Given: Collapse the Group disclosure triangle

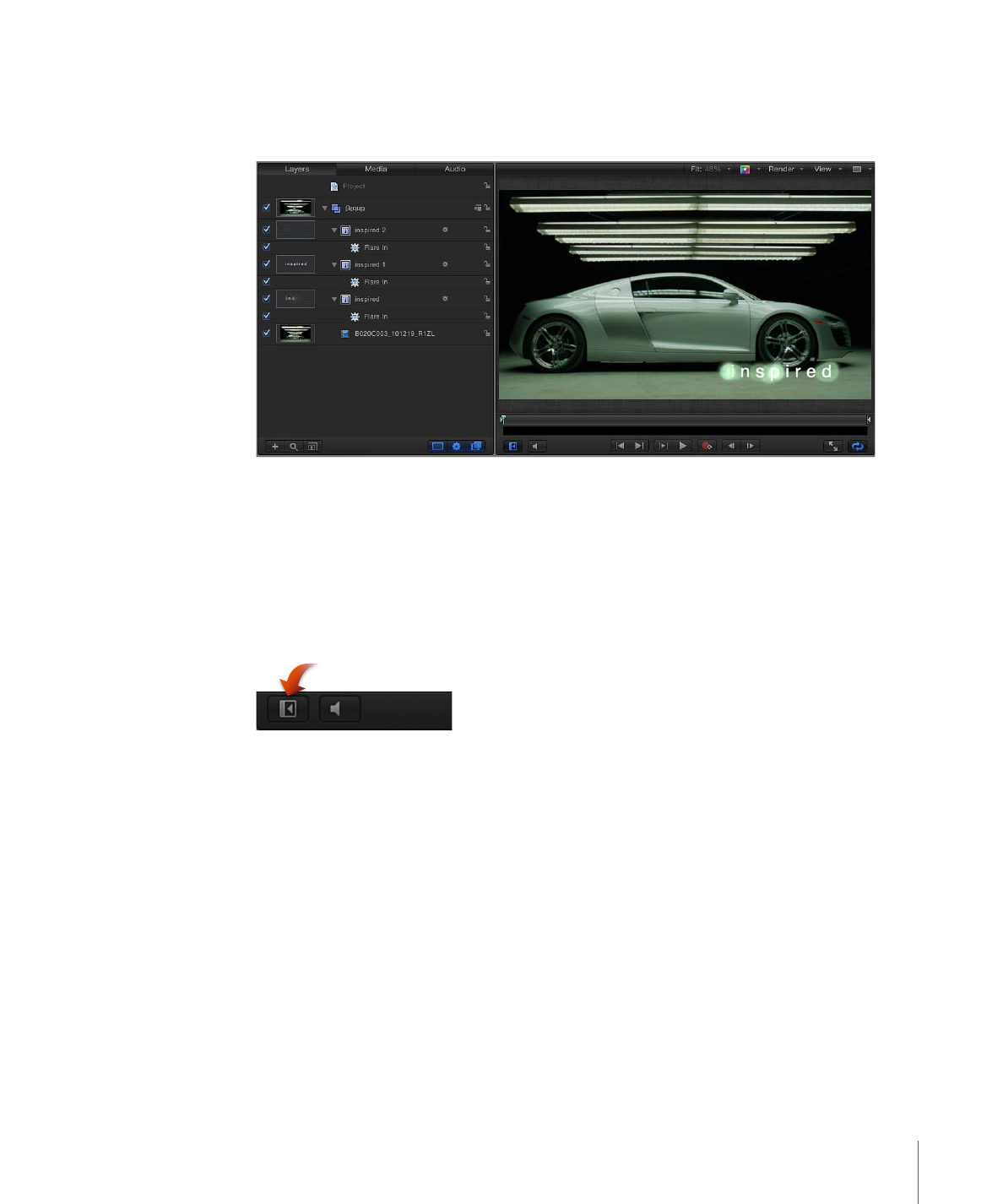Looking at the screenshot, I should click(325, 209).
